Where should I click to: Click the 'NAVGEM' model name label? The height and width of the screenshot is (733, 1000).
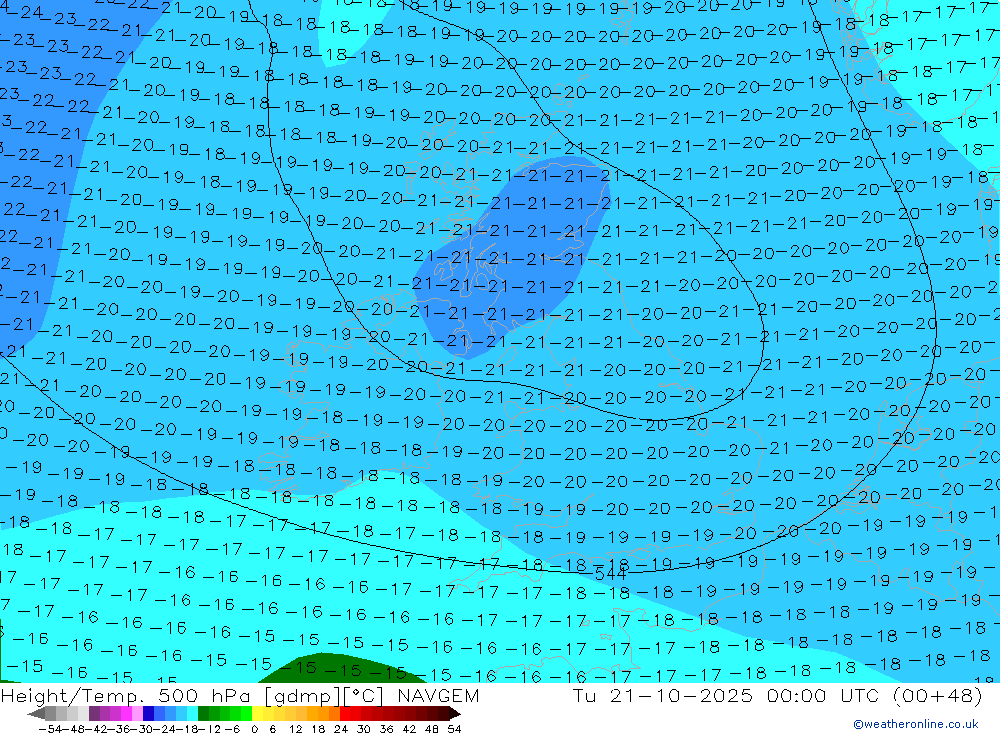point(438,696)
